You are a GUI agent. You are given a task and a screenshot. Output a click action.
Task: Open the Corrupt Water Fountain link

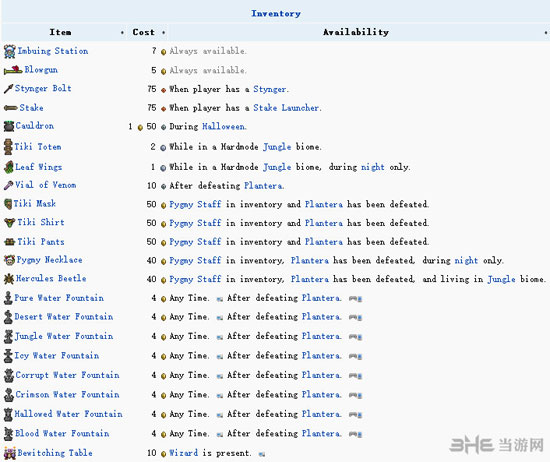click(x=67, y=375)
